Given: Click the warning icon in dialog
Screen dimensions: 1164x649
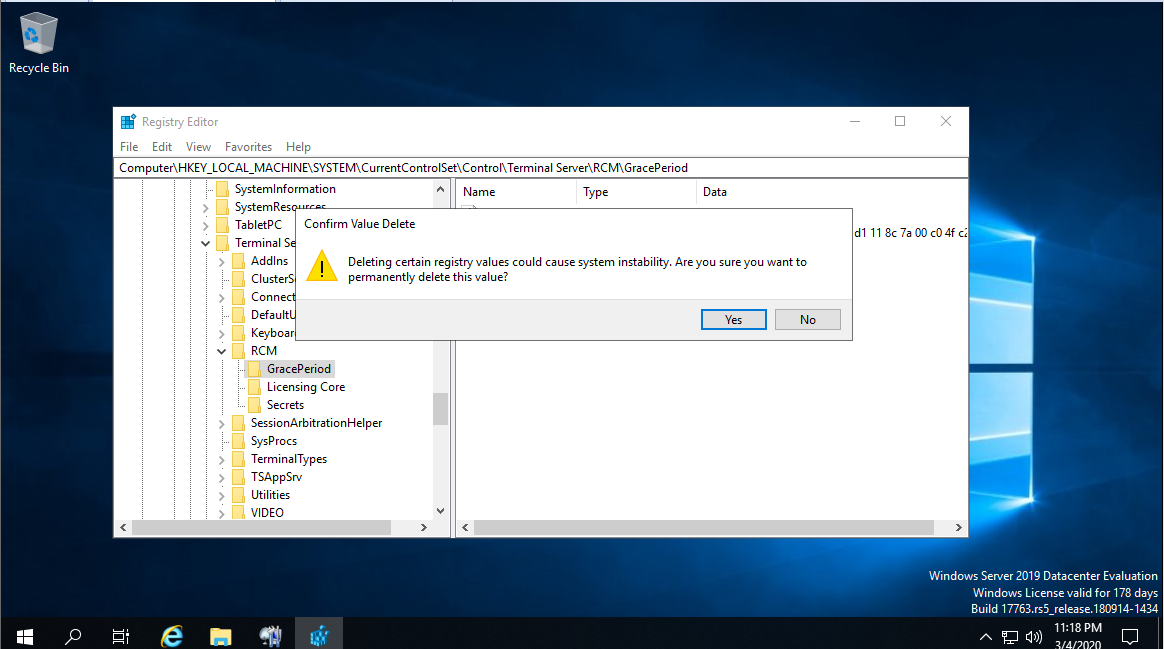Looking at the screenshot, I should pyautogui.click(x=322, y=267).
